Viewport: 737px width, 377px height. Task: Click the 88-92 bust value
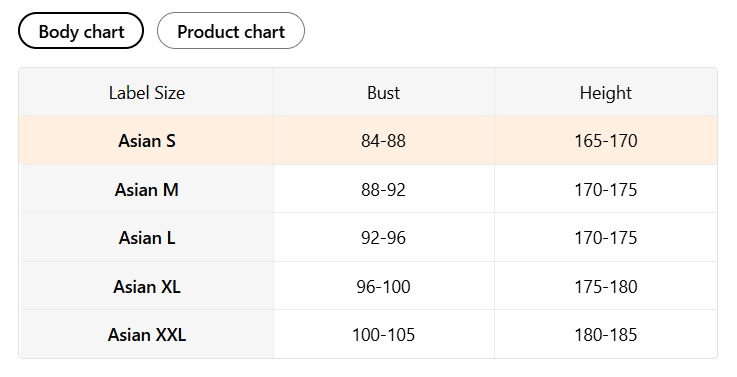point(384,189)
